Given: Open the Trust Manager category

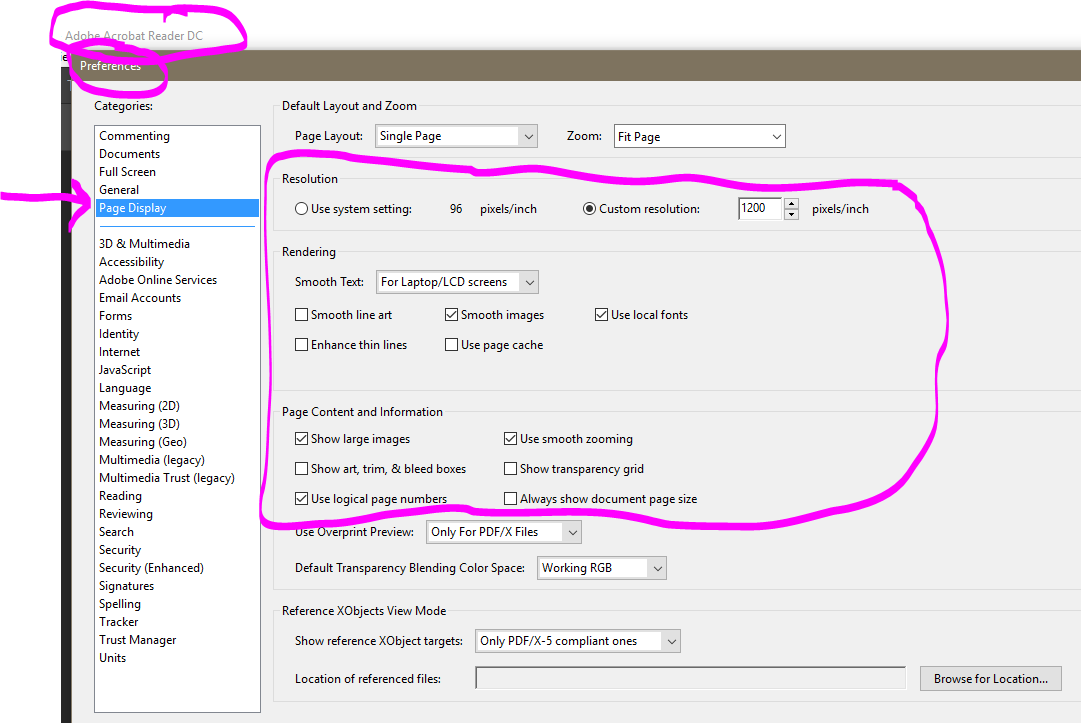Looking at the screenshot, I should (137, 640).
